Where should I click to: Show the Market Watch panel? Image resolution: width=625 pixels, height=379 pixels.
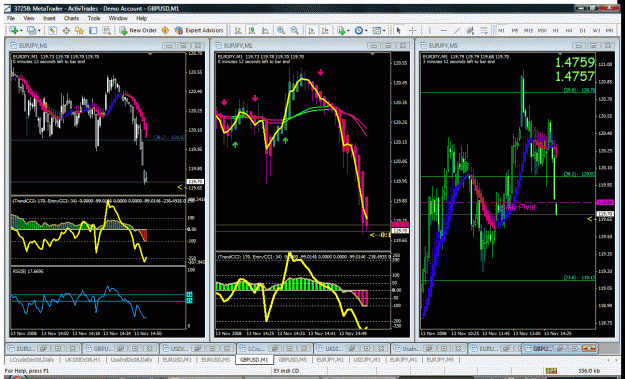pyautogui.click(x=53, y=30)
